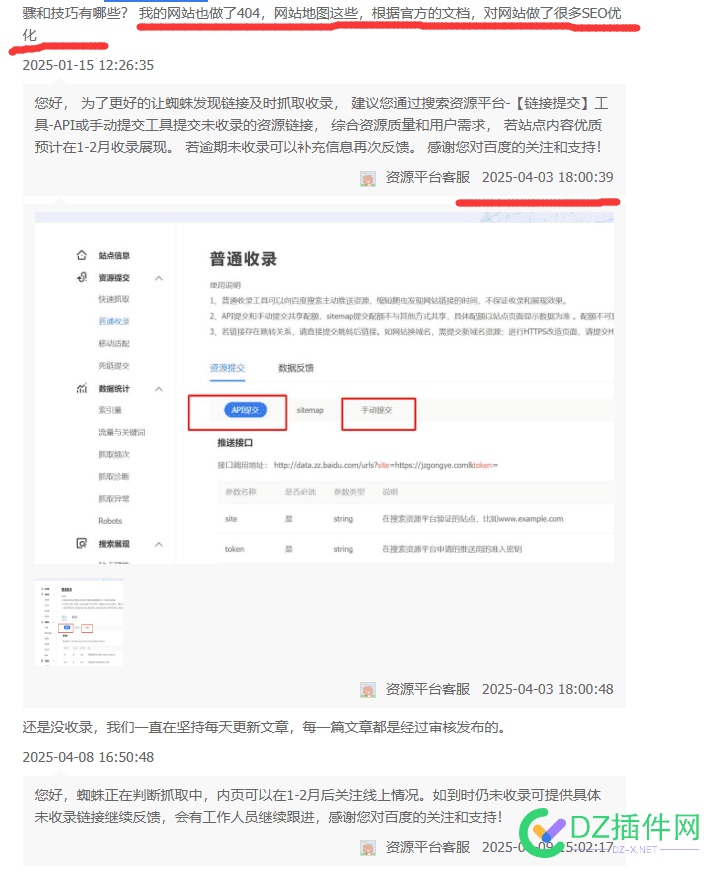719x873 pixels.
Task: Click the 数据统计 chart icon
Action: [82, 388]
